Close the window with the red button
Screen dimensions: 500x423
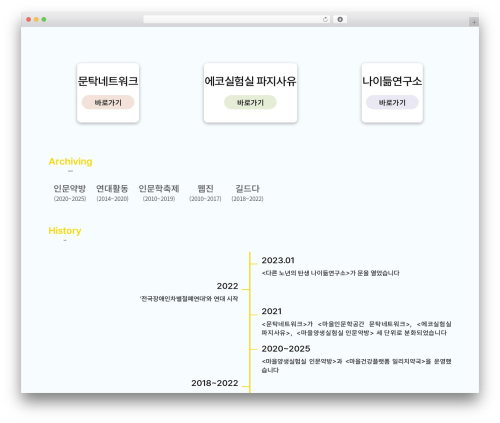pyautogui.click(x=29, y=20)
